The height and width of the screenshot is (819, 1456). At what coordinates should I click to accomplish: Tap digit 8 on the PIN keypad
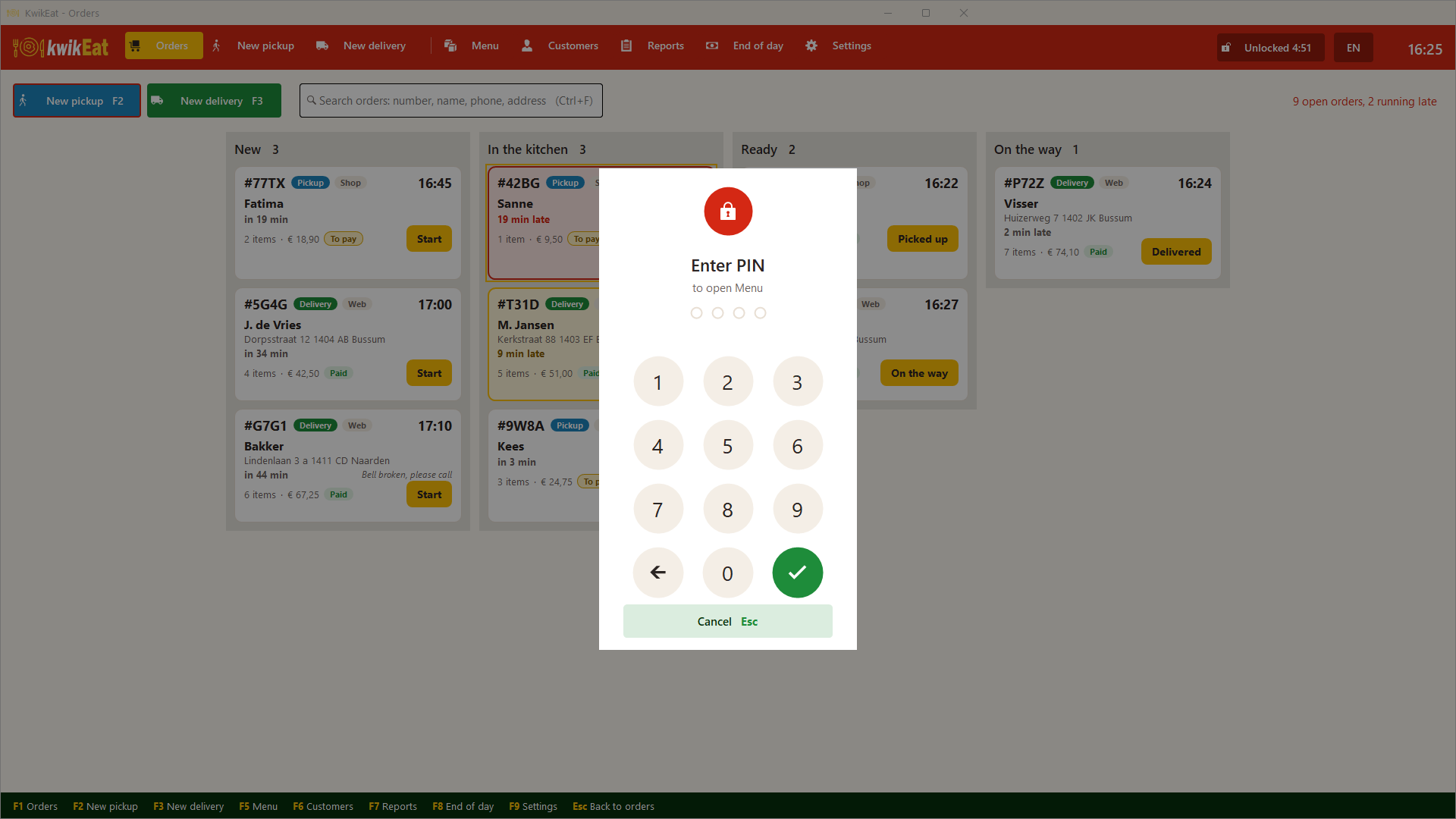[727, 509]
